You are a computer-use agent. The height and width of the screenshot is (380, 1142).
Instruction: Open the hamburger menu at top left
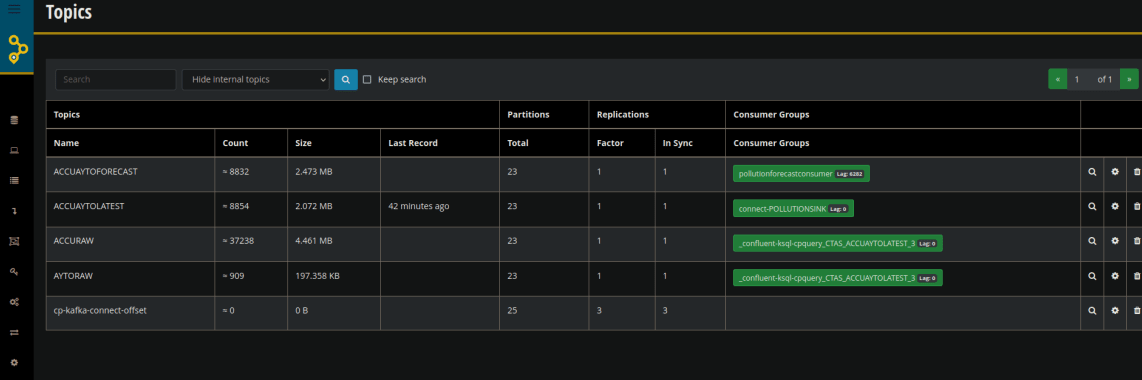[x=14, y=9]
